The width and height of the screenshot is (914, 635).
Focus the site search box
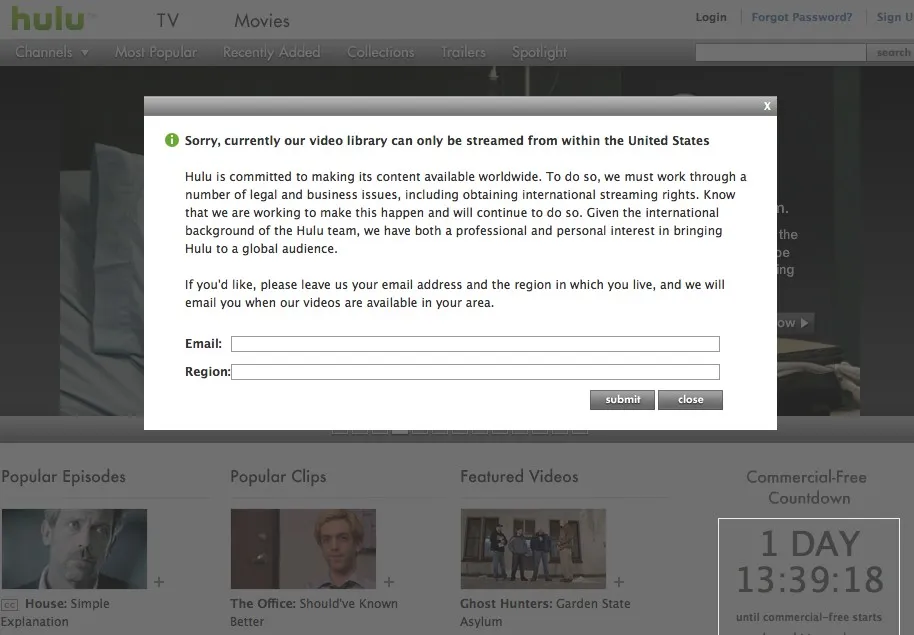point(781,52)
